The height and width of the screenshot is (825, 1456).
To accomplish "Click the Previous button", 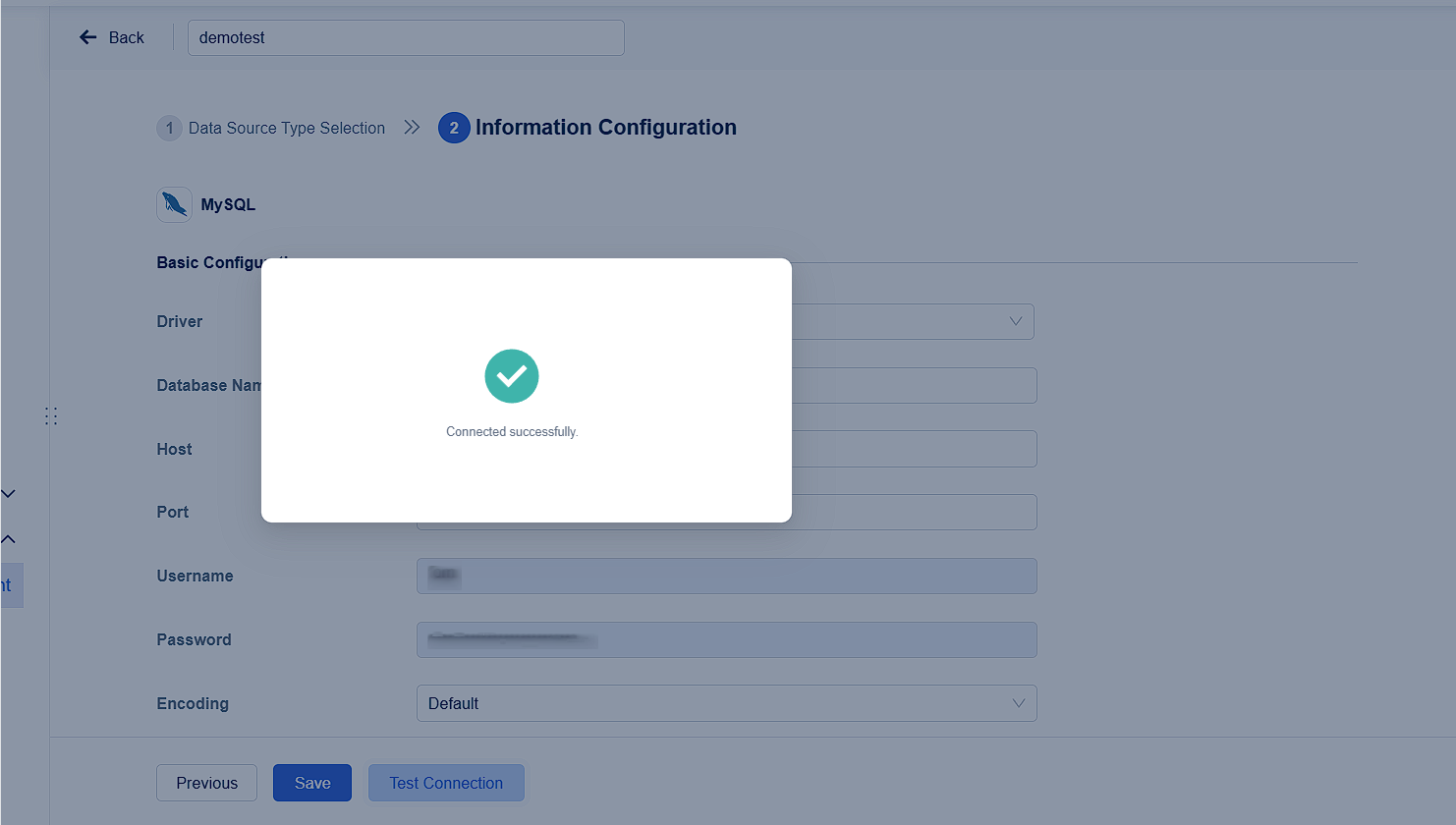I will (206, 783).
